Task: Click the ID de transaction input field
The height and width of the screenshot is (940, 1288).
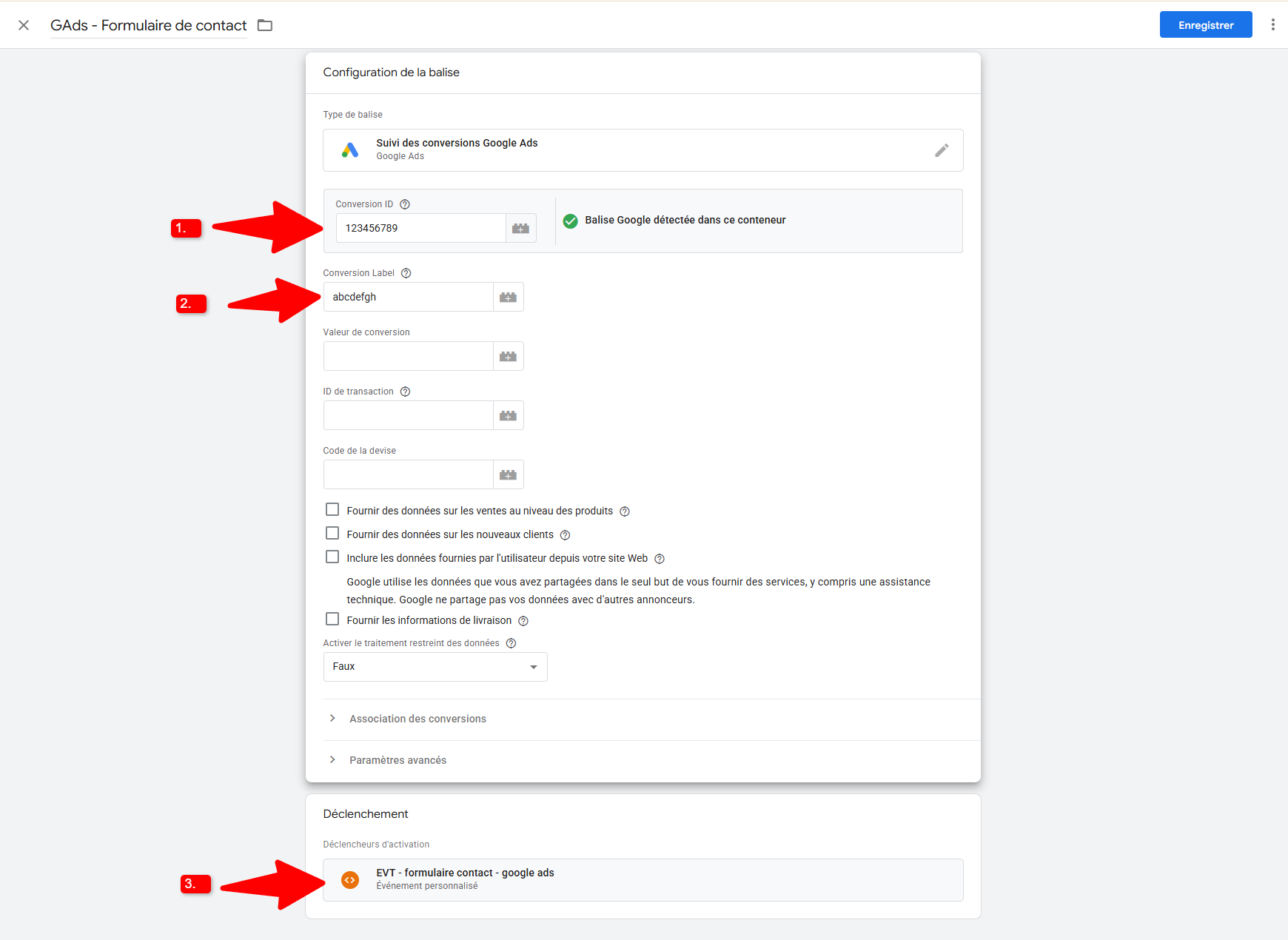Action: [409, 415]
